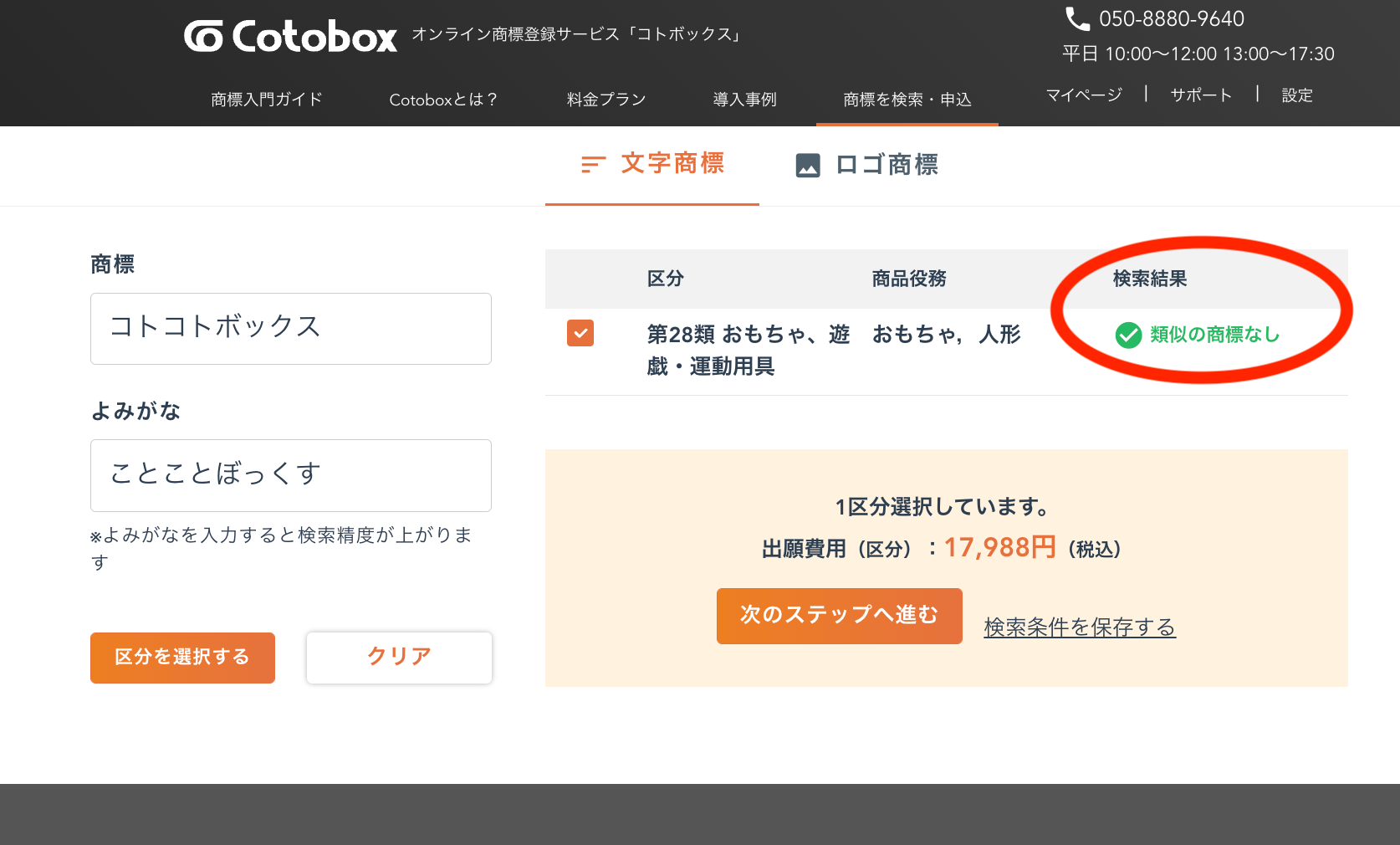Open the 商標入門ガイド menu item
The width and height of the screenshot is (1400, 845).
267,100
